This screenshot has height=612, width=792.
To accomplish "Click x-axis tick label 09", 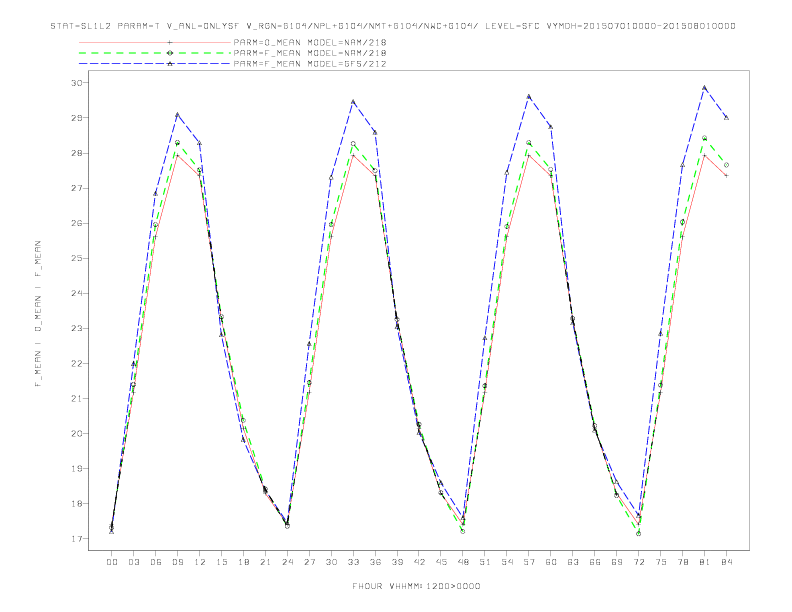I will [177, 562].
